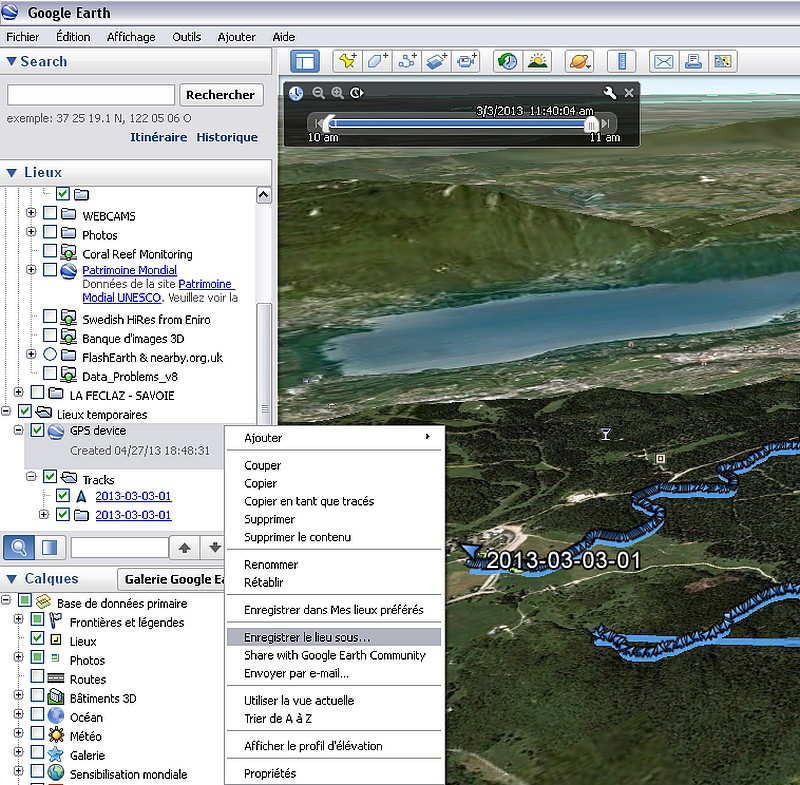Open the Ajouter submenu in context menu

tap(334, 438)
